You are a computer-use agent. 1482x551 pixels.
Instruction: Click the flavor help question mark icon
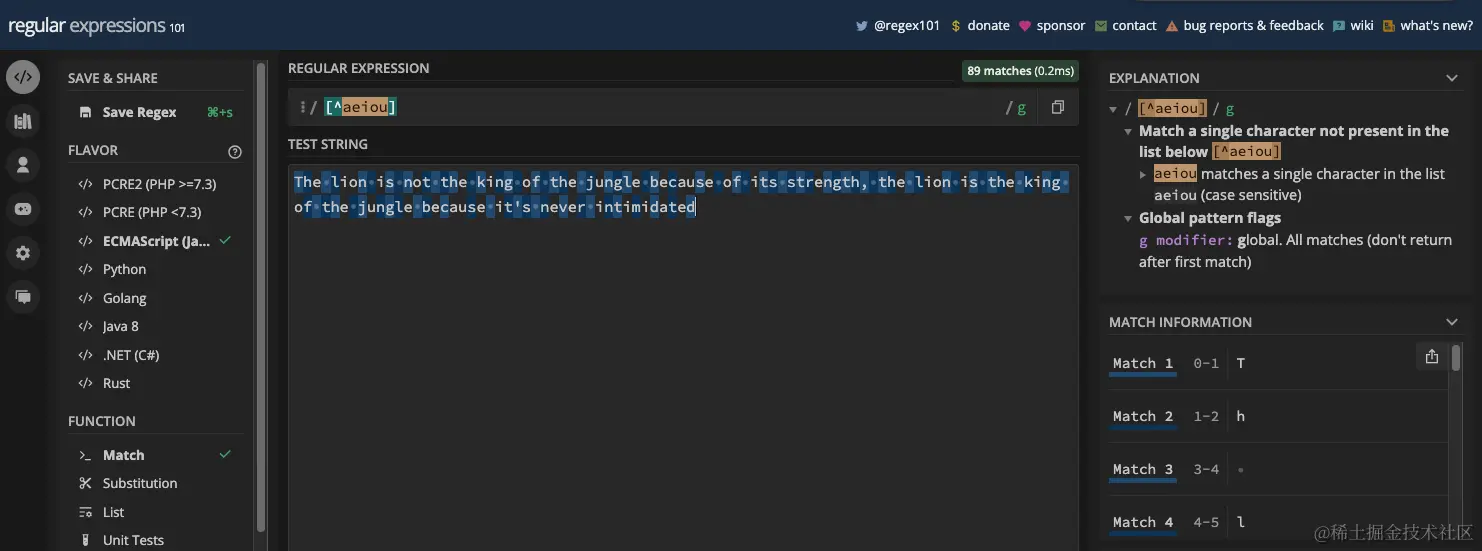click(235, 152)
